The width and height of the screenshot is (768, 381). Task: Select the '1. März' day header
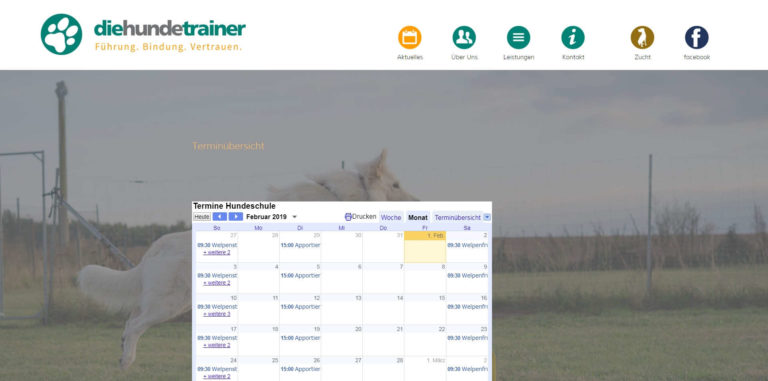[435, 360]
